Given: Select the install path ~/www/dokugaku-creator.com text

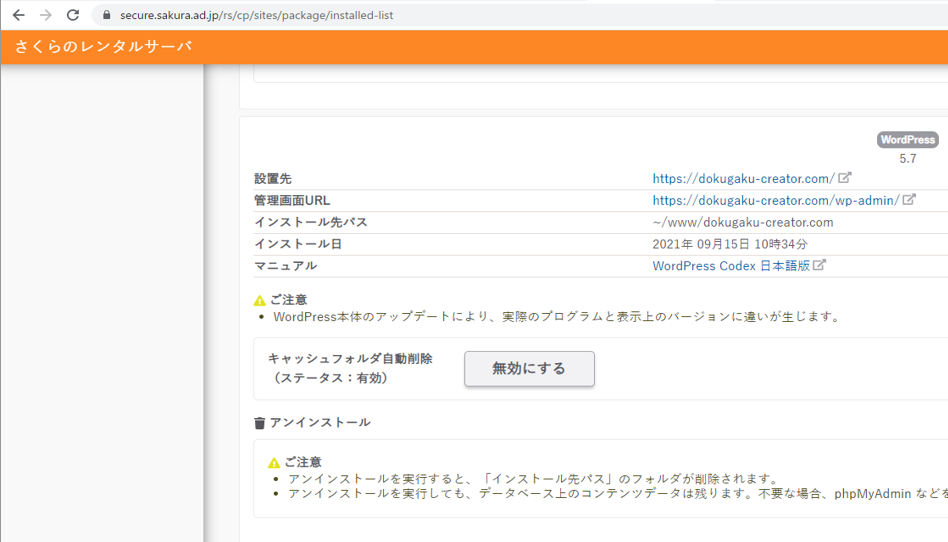Looking at the screenshot, I should 742,222.
